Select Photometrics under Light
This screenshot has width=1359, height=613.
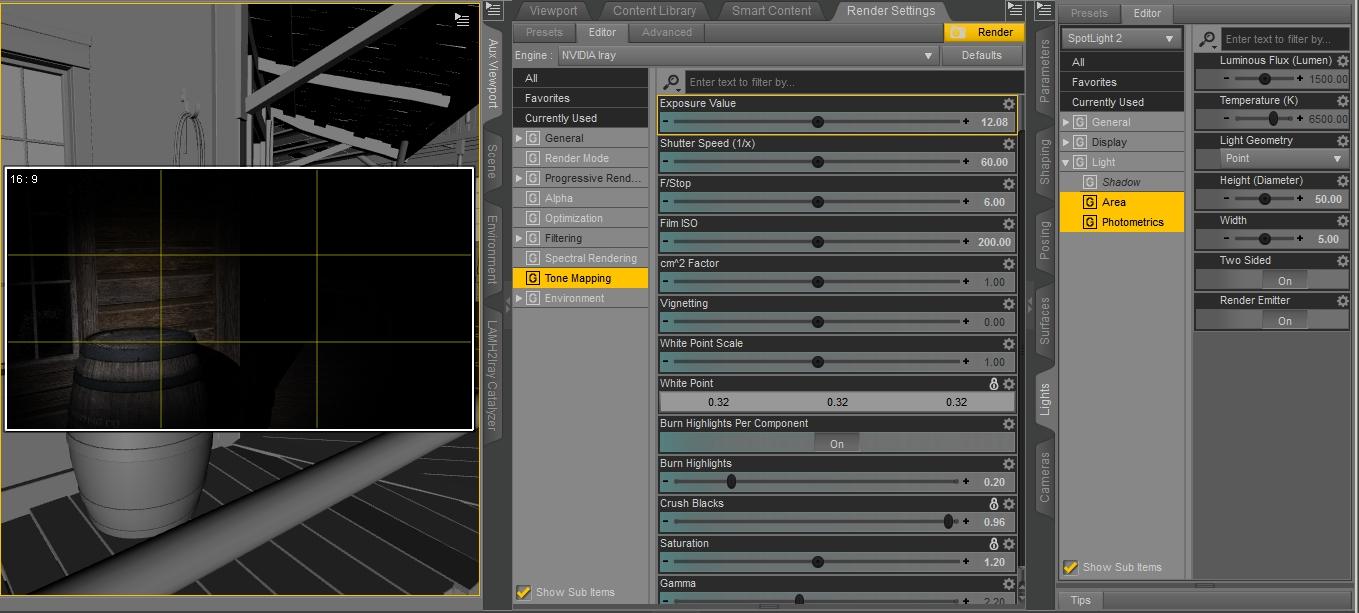point(1122,222)
